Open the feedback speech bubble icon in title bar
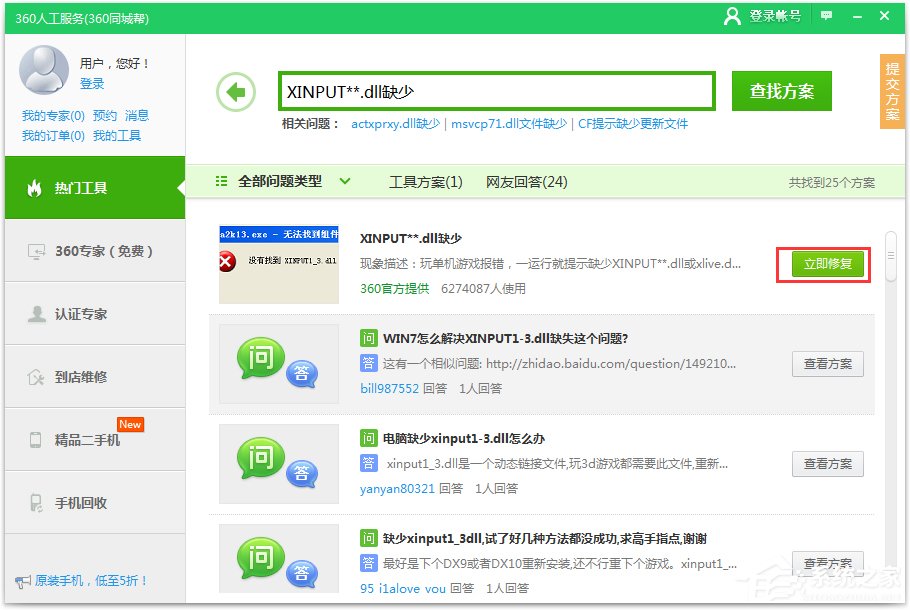This screenshot has height=610, width=910. [x=826, y=16]
